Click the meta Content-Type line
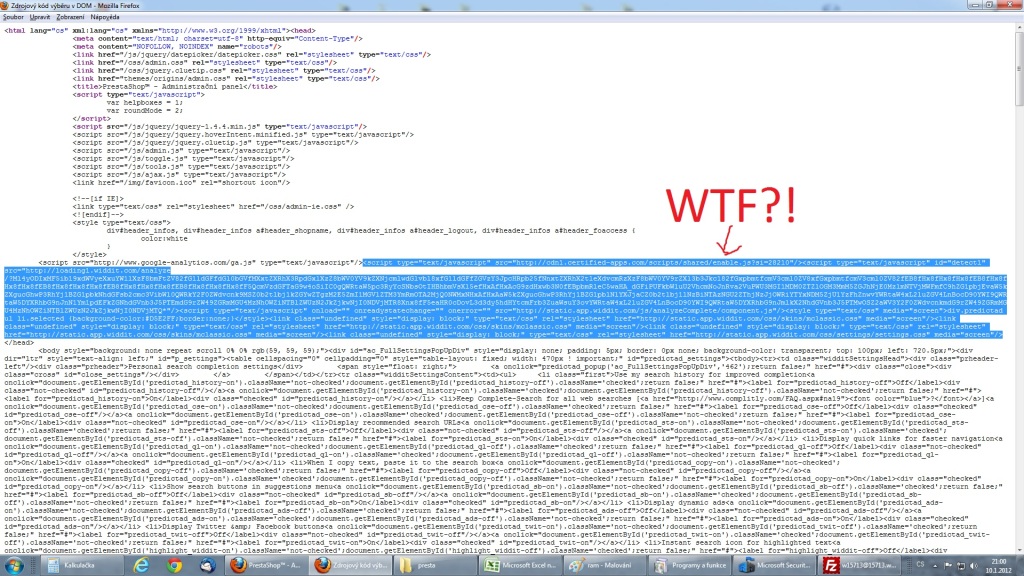This screenshot has height=576, width=1024. [x=217, y=39]
